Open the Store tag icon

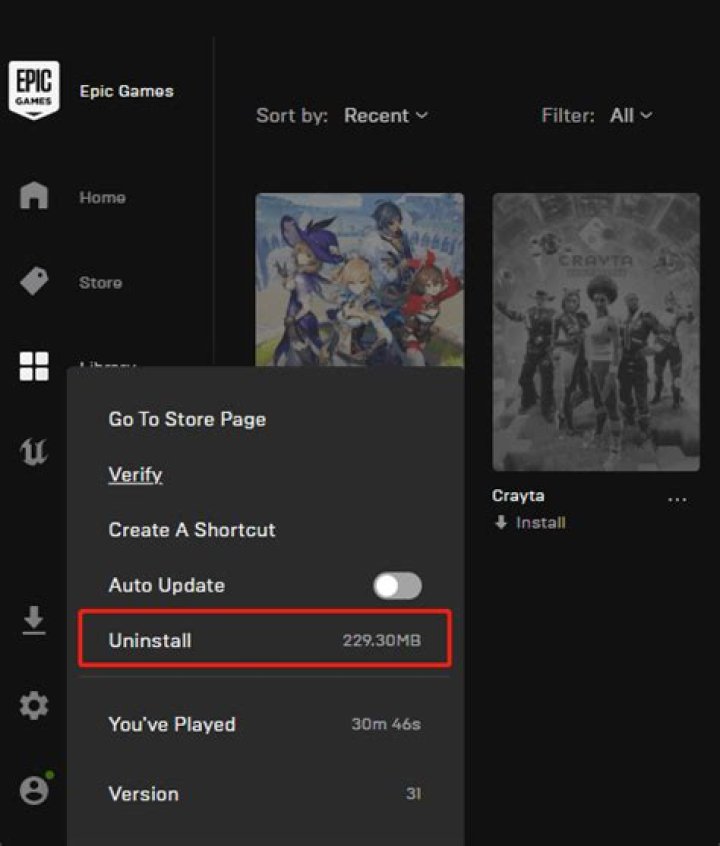click(x=34, y=282)
